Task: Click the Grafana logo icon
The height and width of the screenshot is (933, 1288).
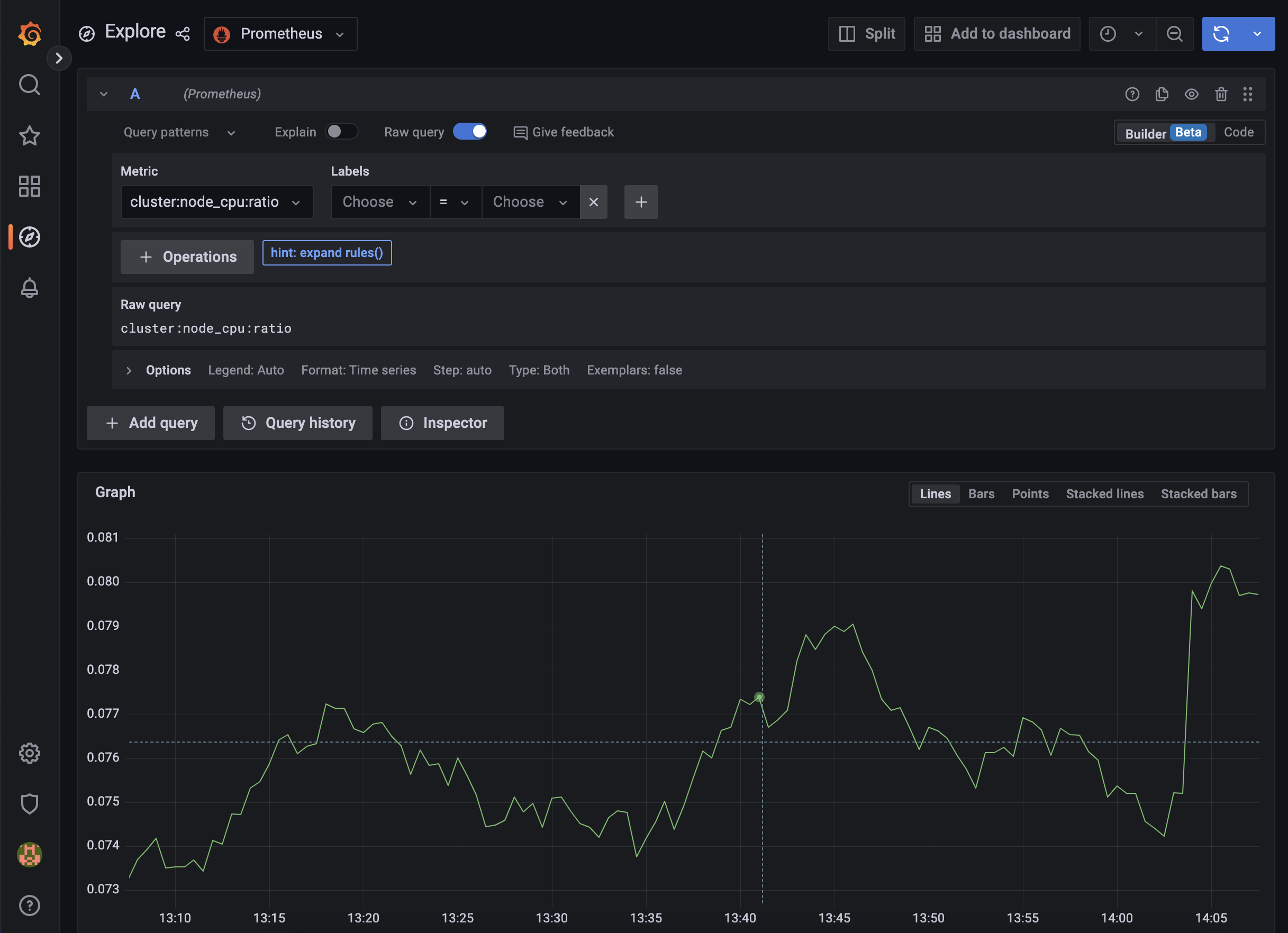Action: 30,34
